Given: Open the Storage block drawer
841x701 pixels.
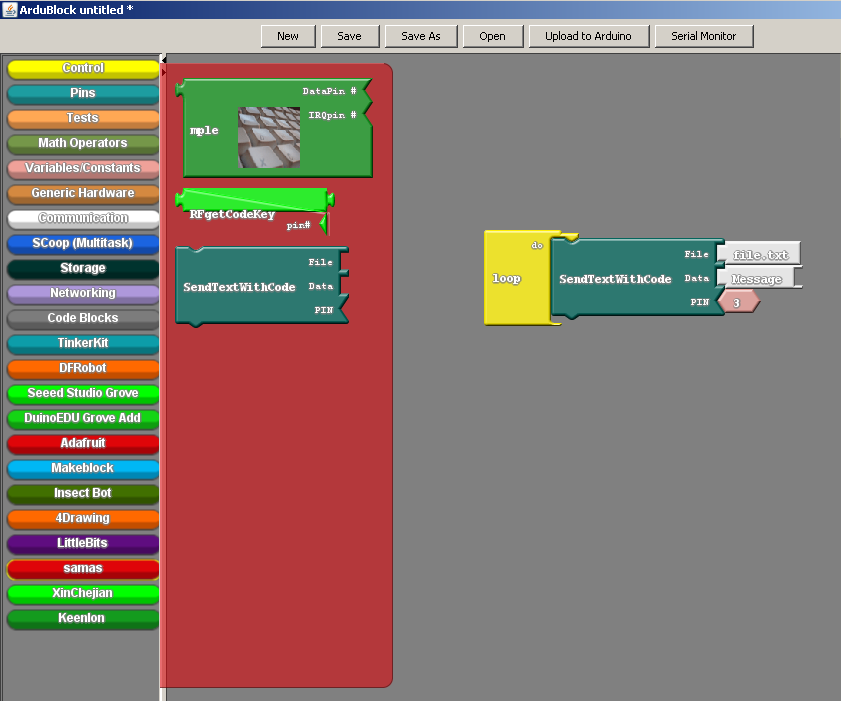Looking at the screenshot, I should tap(83, 269).
